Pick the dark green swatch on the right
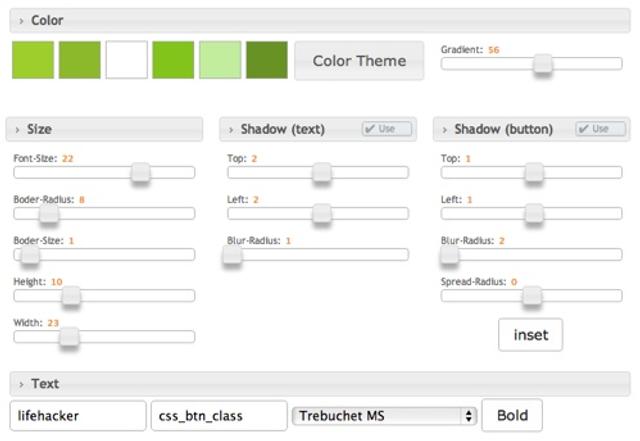The height and width of the screenshot is (441, 640). pyautogui.click(x=267, y=60)
